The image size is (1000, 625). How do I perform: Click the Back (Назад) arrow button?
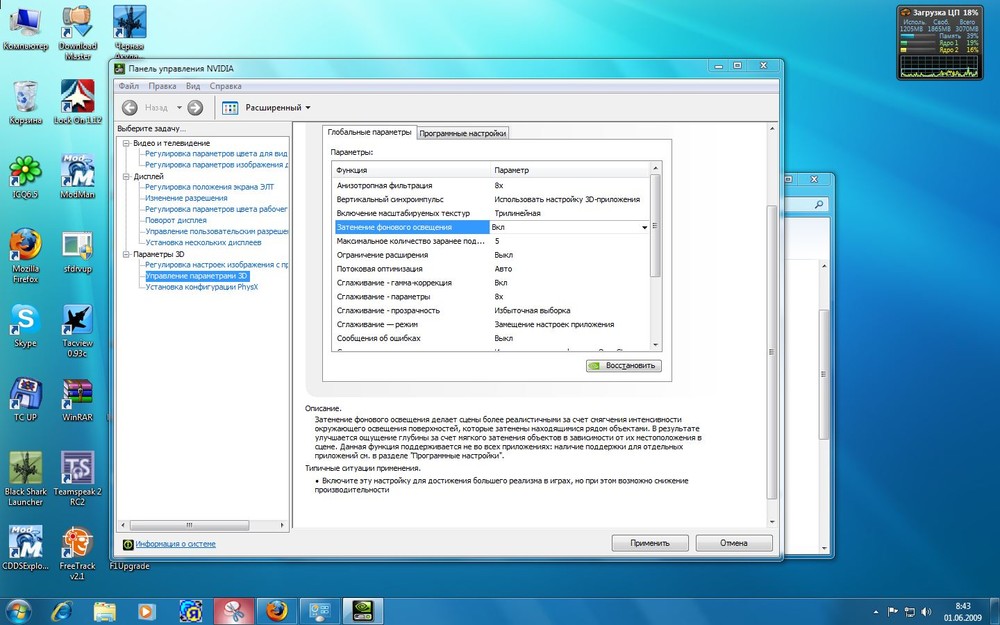point(130,108)
